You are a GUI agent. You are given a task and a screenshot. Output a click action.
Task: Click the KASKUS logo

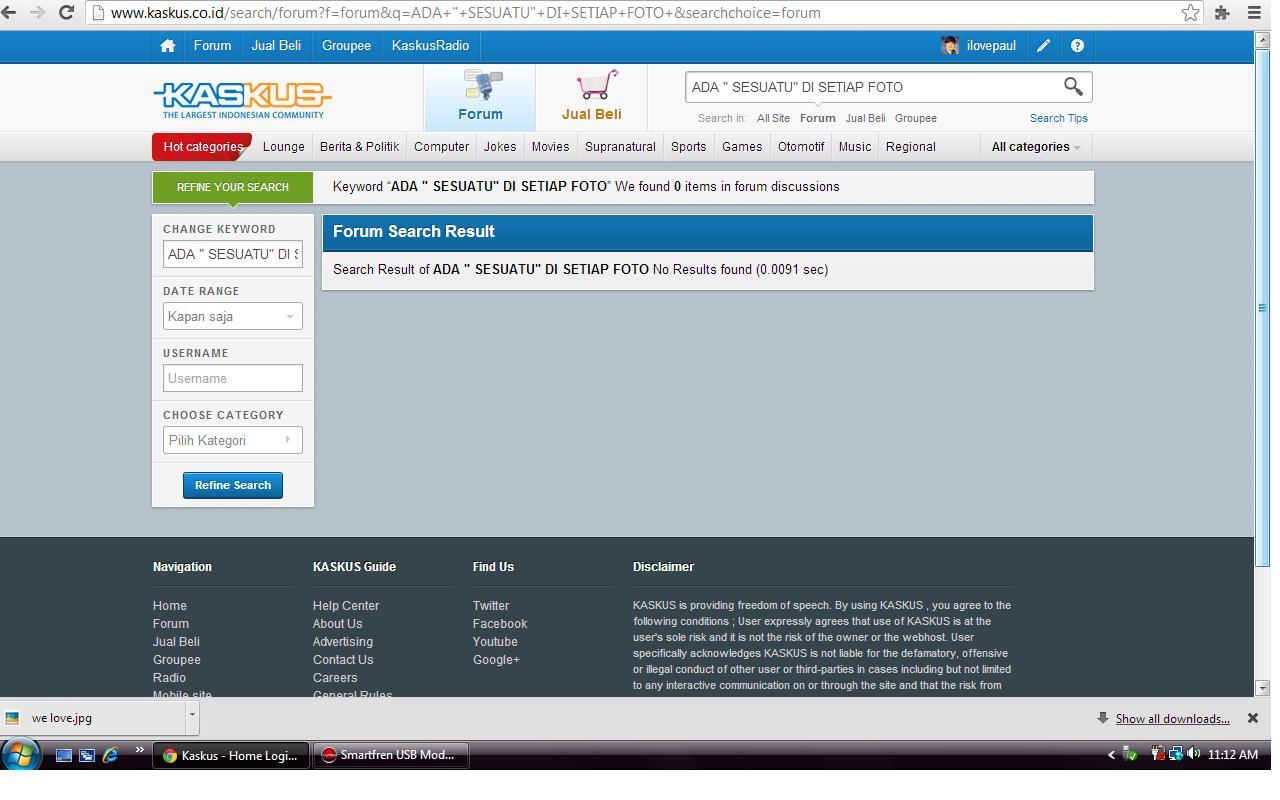(242, 99)
